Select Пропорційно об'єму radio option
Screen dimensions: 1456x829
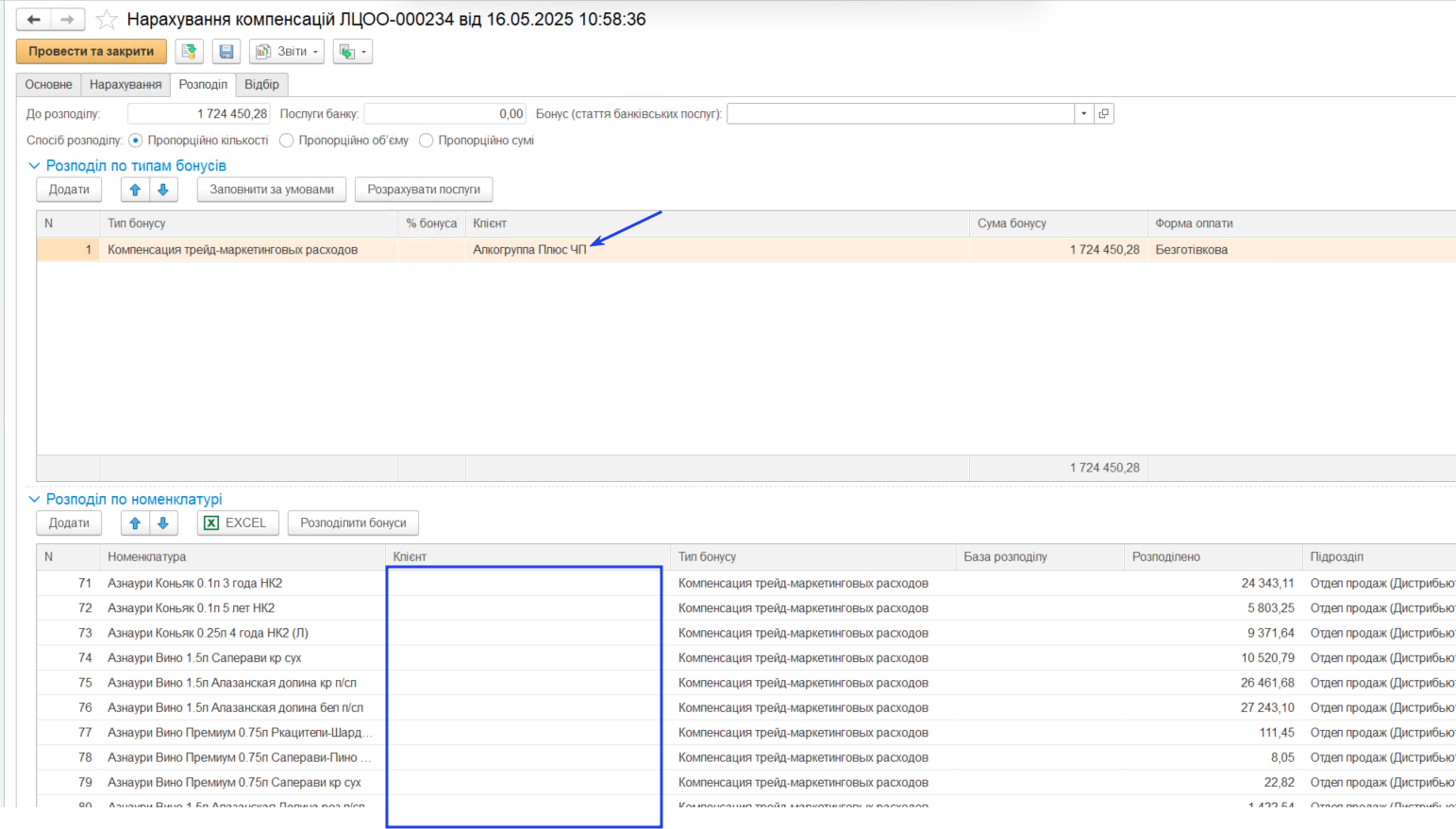click(x=287, y=141)
